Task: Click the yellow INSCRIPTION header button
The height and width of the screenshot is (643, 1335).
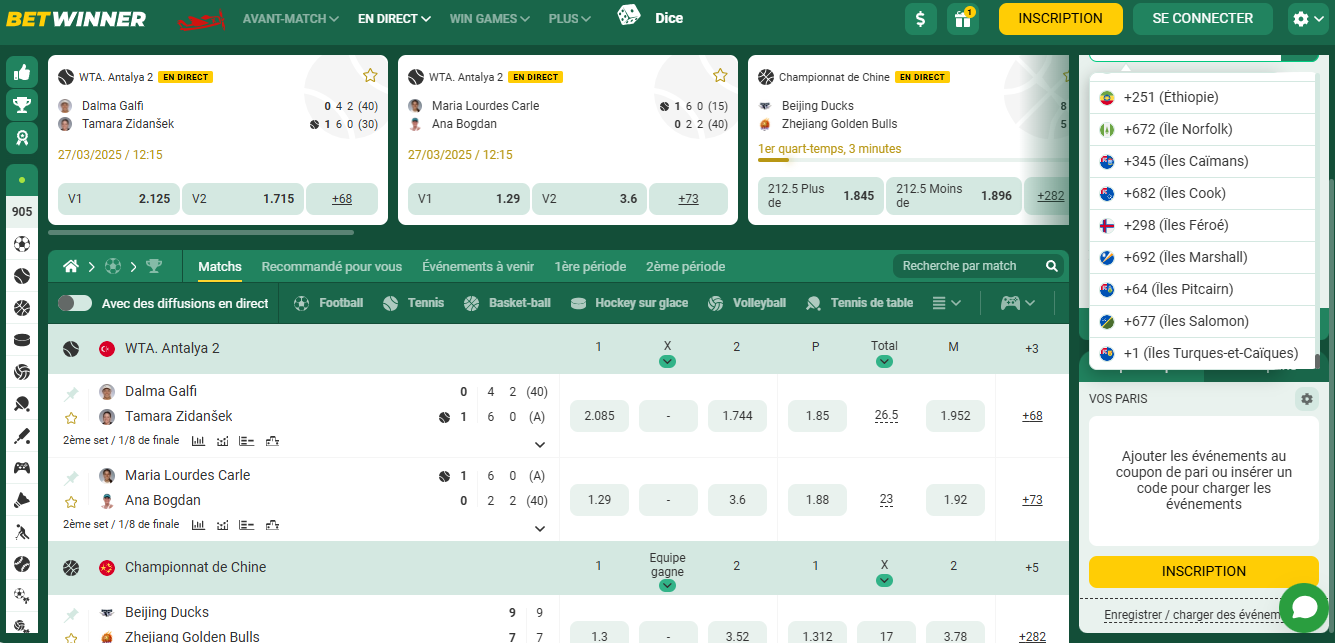Action: pos(1060,18)
